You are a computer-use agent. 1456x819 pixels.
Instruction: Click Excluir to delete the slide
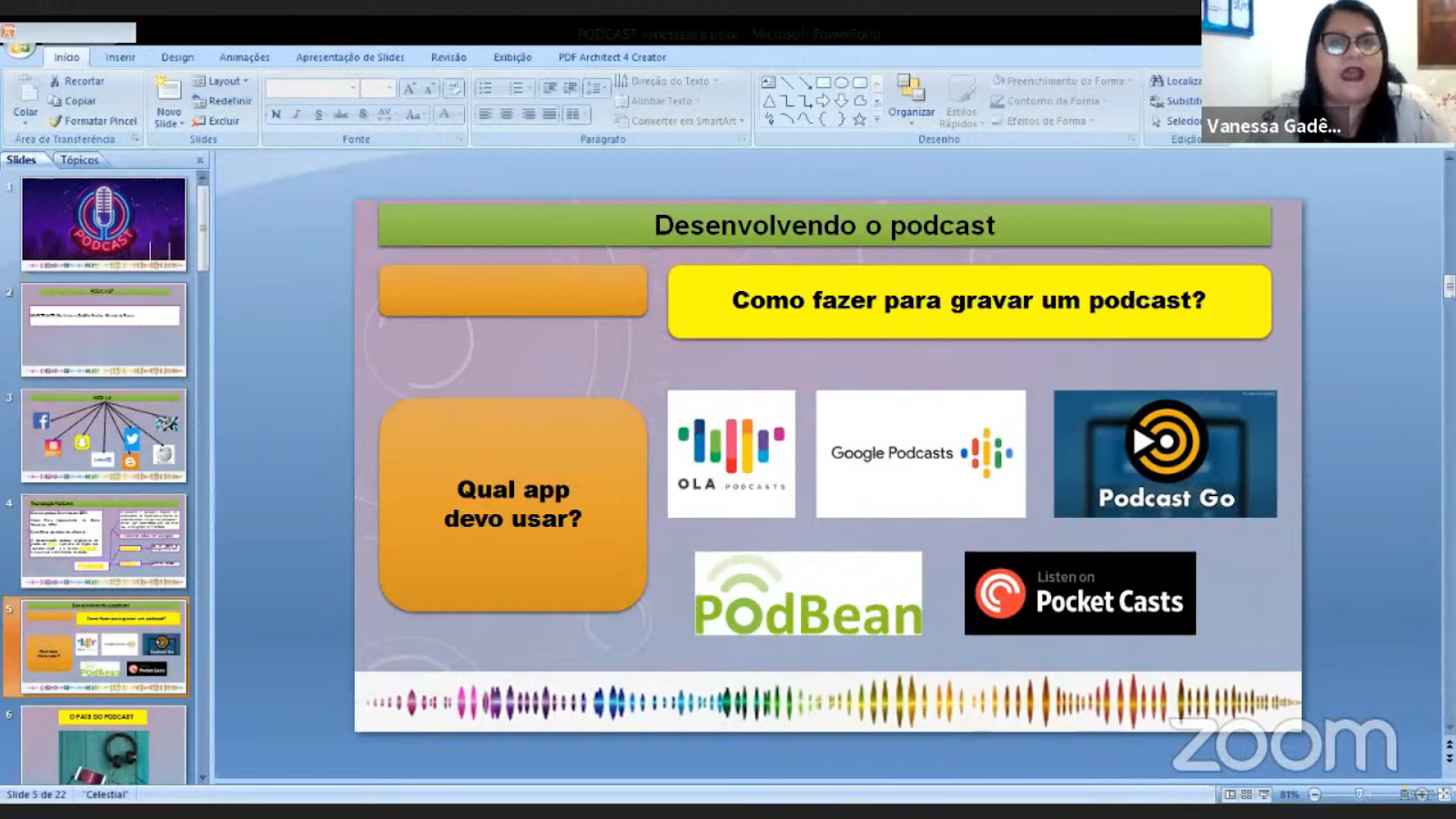pyautogui.click(x=216, y=121)
